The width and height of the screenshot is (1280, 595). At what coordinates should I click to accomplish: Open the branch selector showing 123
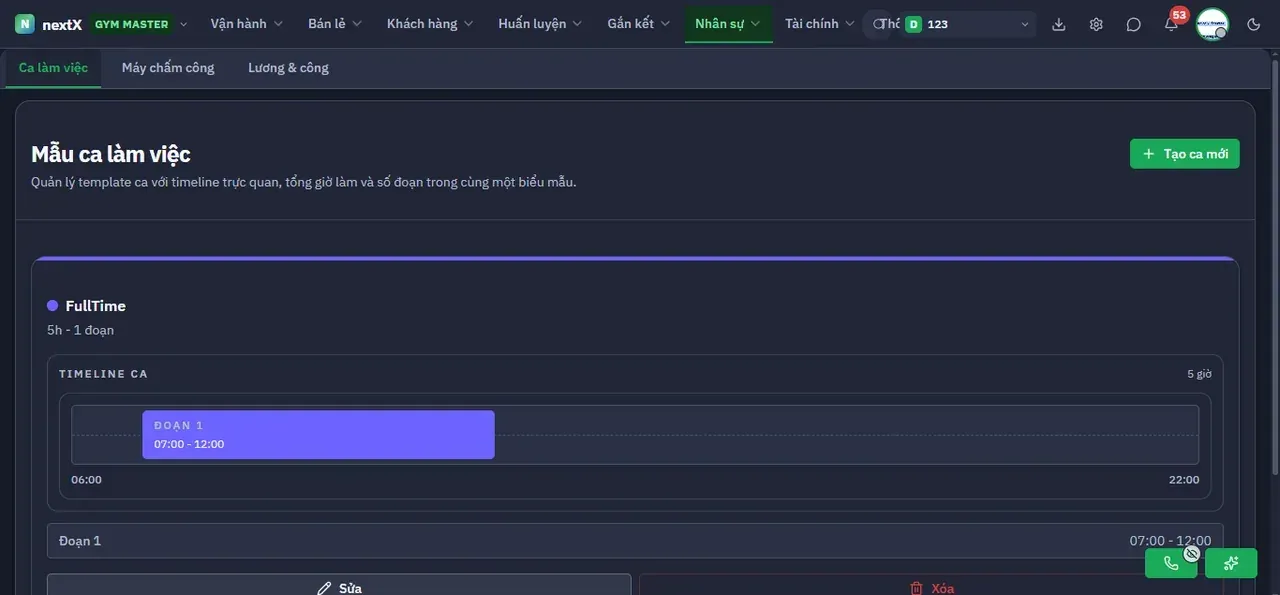pyautogui.click(x=967, y=24)
